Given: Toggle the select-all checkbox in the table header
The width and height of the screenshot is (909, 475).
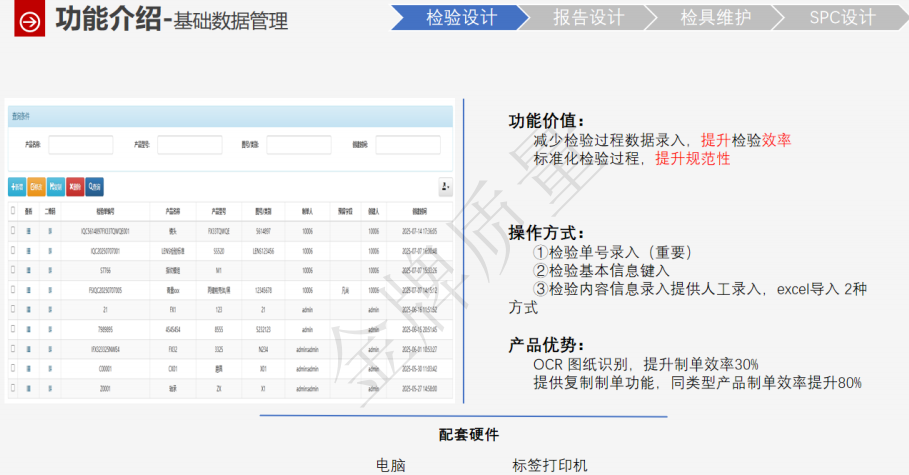Looking at the screenshot, I should pyautogui.click(x=13, y=211).
